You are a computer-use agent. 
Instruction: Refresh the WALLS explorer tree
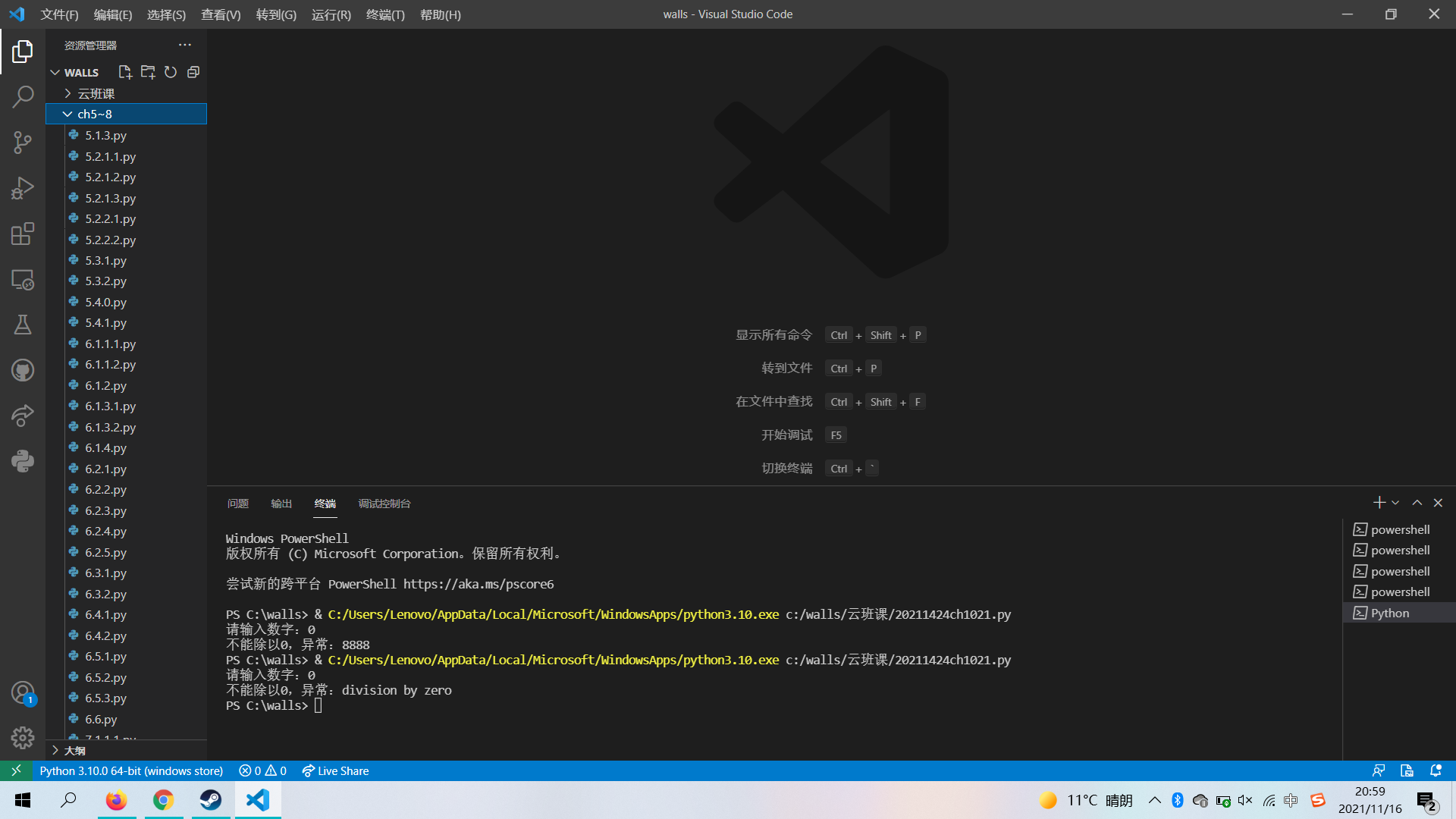coord(171,72)
